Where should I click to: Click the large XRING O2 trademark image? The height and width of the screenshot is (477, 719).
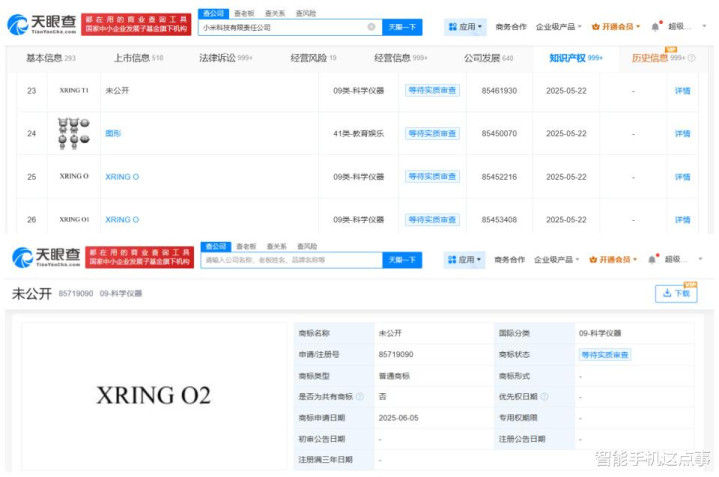(154, 395)
